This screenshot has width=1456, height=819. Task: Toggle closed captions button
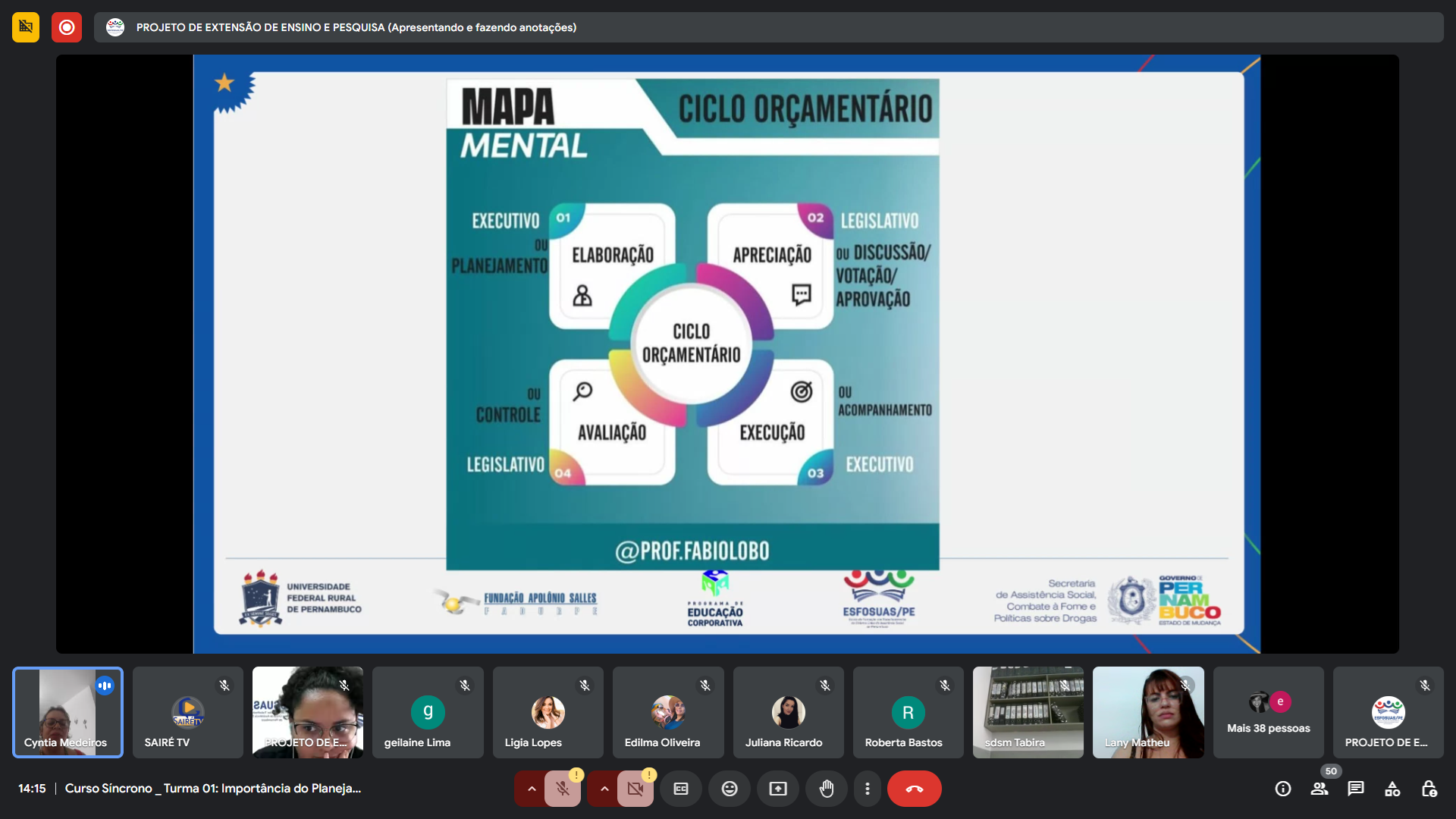(681, 789)
